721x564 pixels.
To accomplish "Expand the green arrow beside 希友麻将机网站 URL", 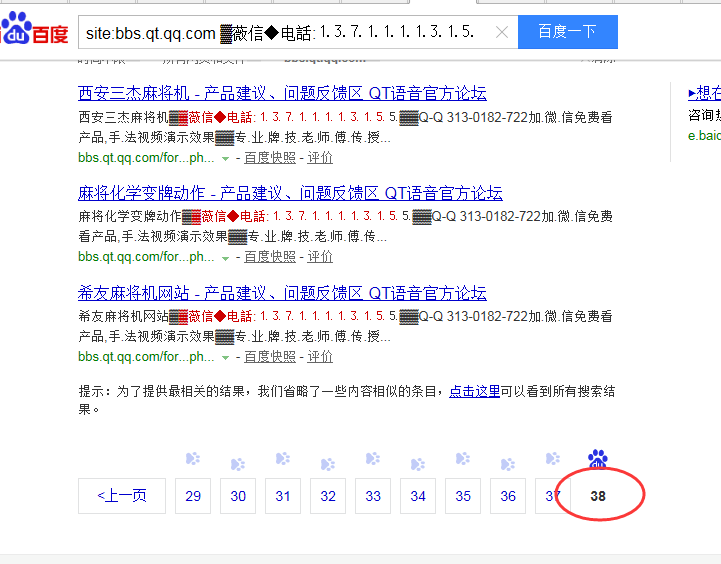I will click(x=226, y=357).
